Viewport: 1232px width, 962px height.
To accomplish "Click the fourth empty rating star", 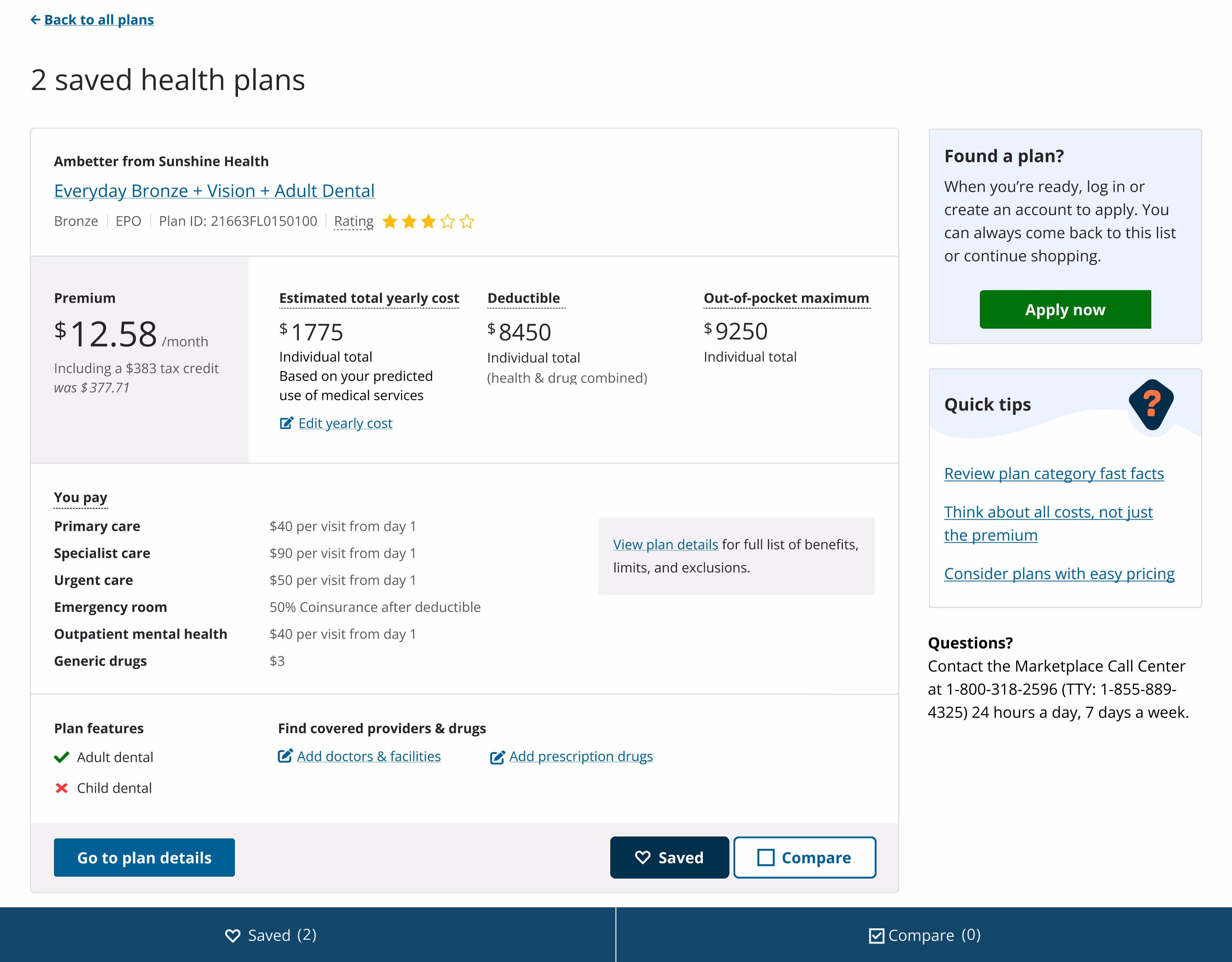I will (x=447, y=221).
